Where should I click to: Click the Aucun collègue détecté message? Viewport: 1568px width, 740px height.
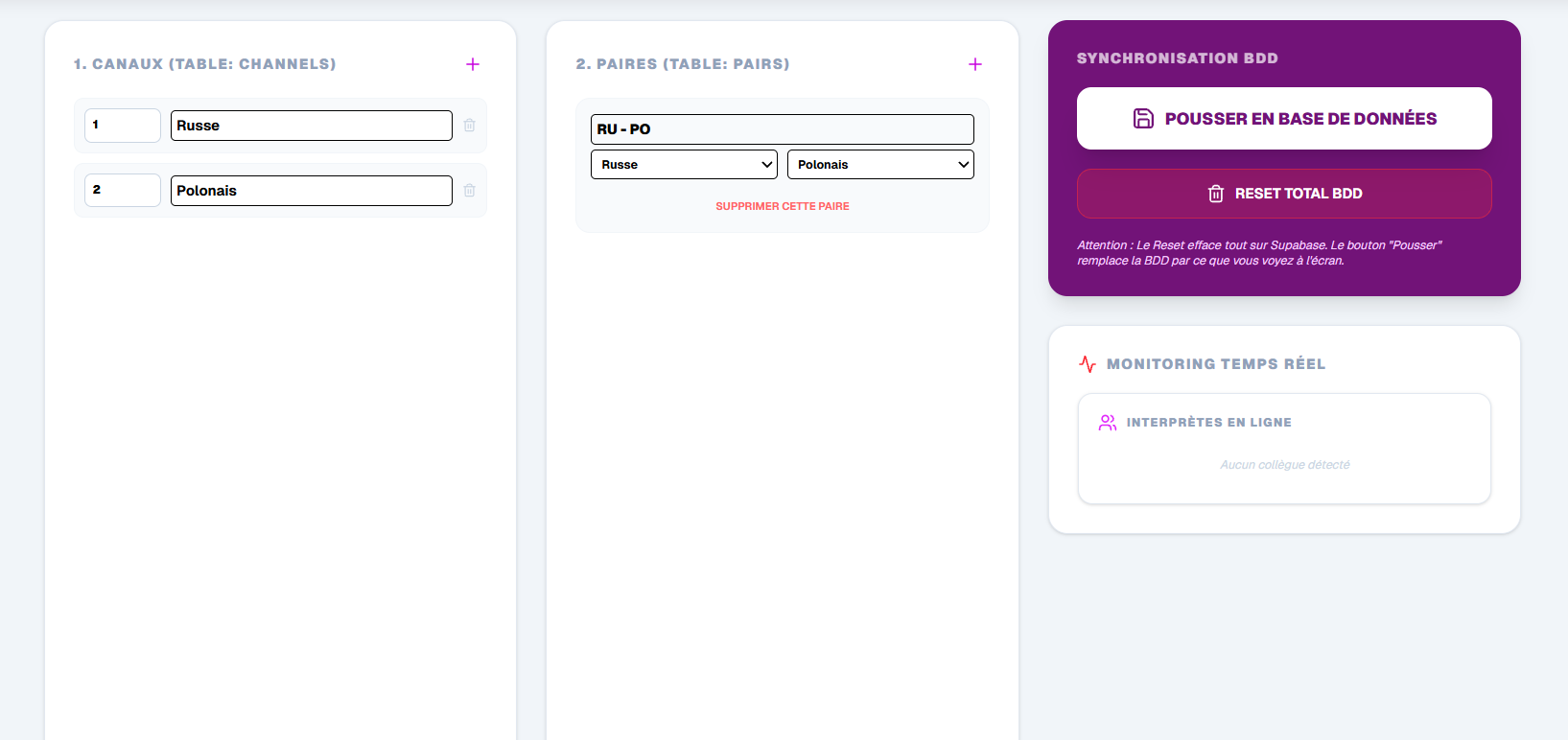pyautogui.click(x=1284, y=465)
